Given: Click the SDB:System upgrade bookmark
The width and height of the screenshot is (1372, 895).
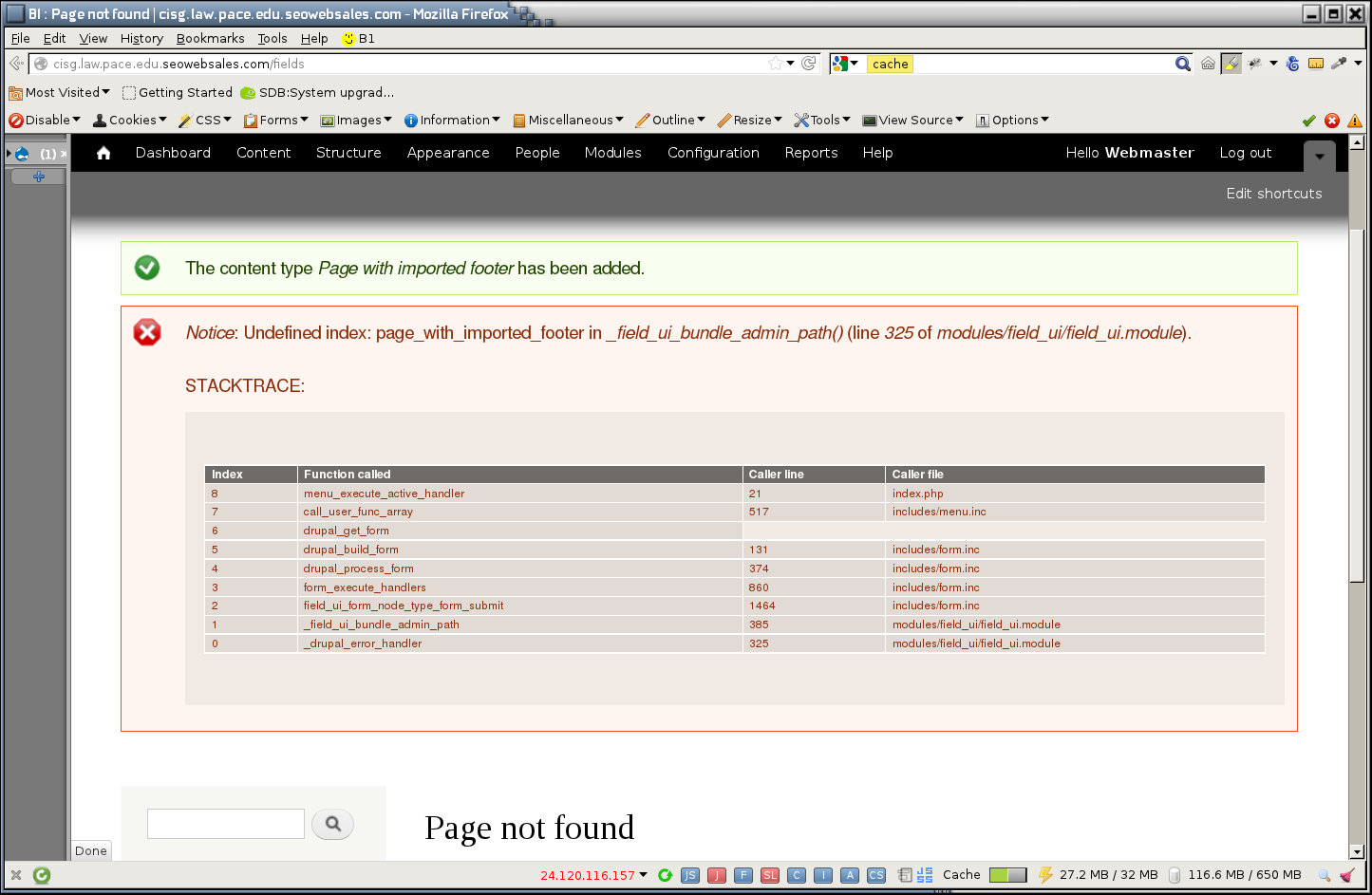Looking at the screenshot, I should [x=317, y=93].
